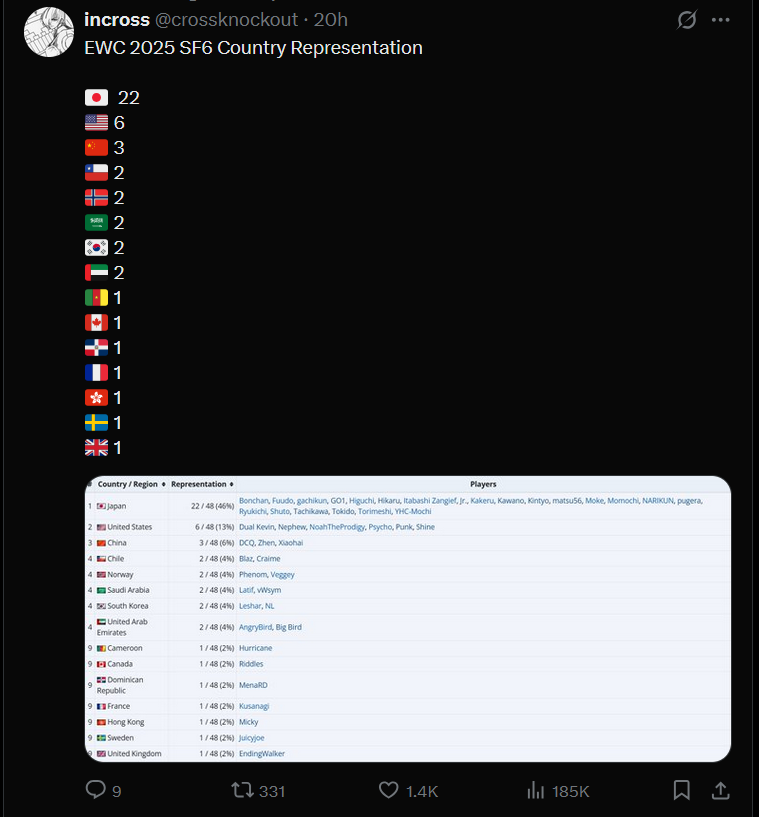Click the Players column header in image
The height and width of the screenshot is (817, 759).
[x=483, y=484]
